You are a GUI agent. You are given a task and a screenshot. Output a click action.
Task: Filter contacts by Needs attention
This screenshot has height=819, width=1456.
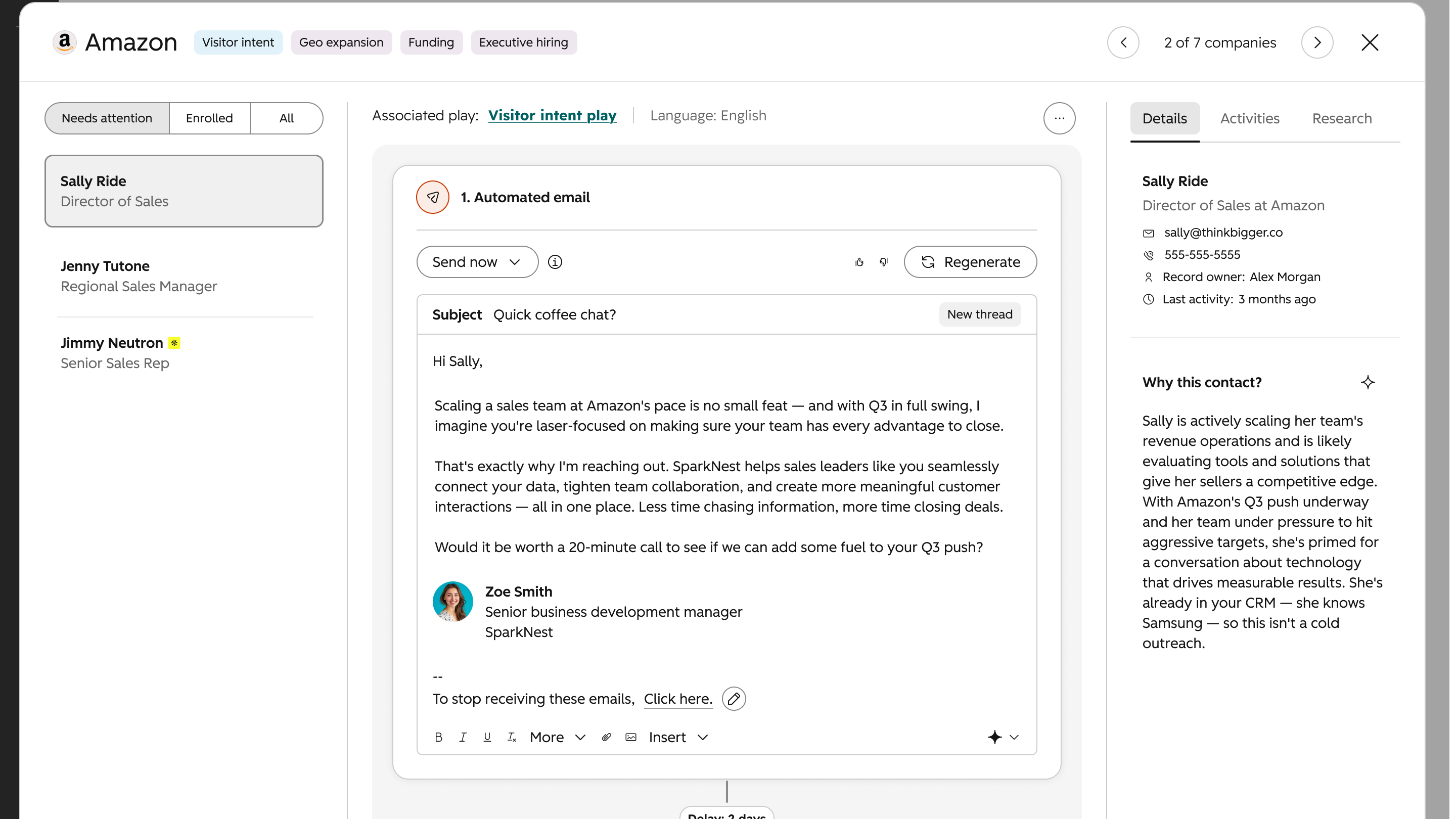[107, 118]
